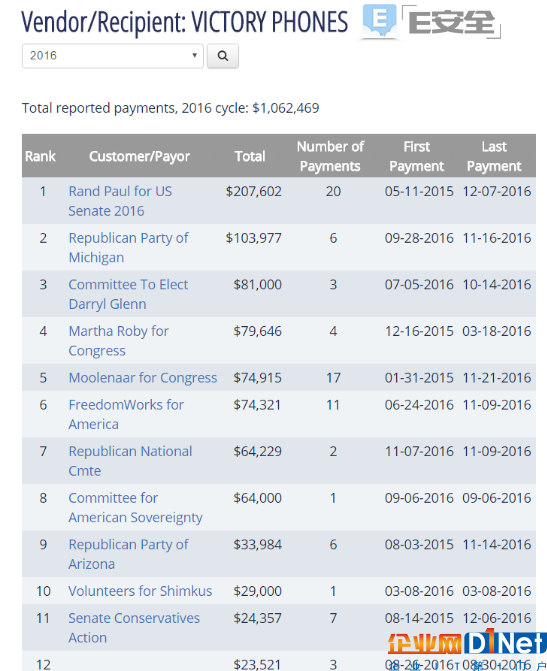Click last payment date 12-07-2016

497,191
